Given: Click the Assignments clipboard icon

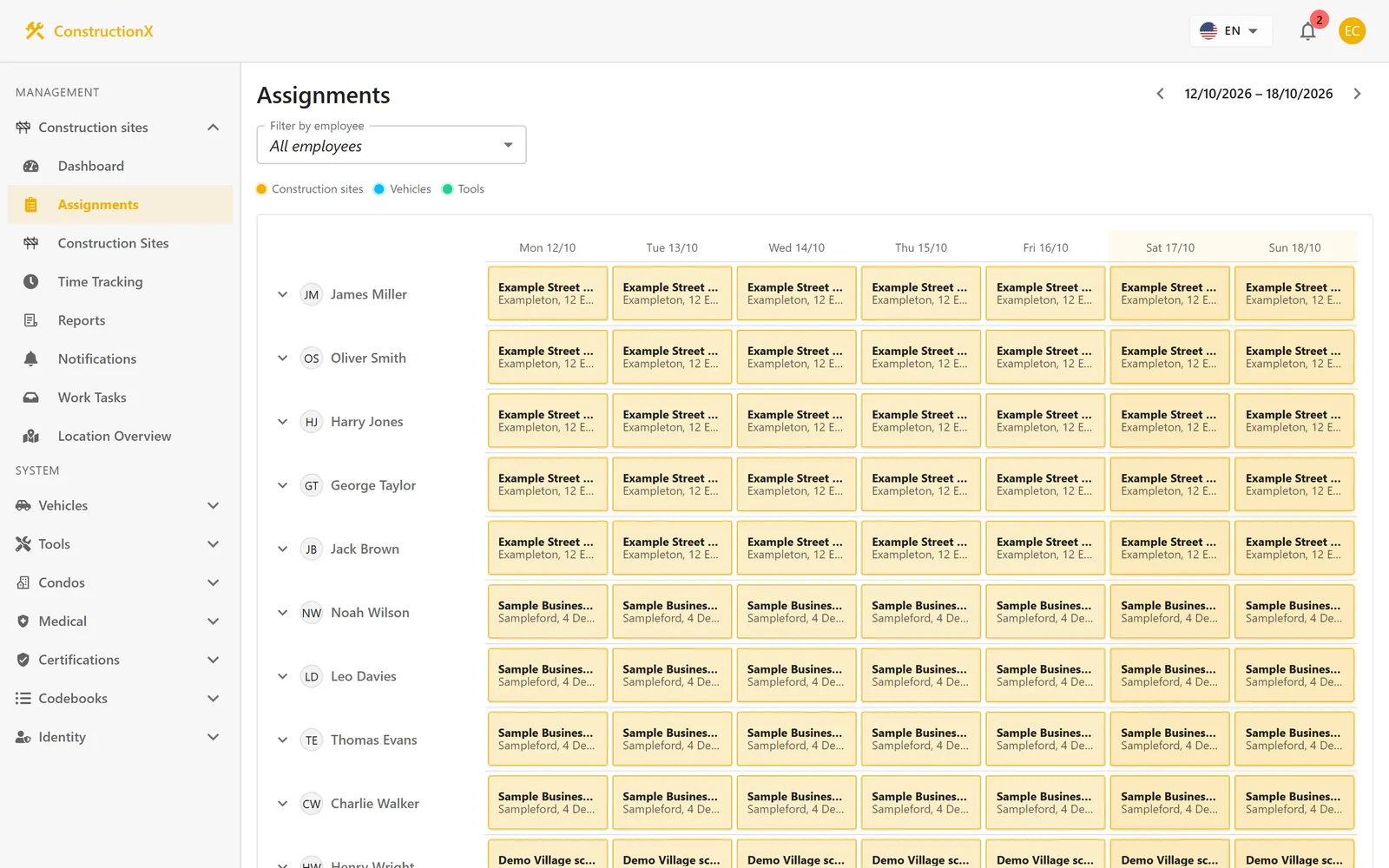Looking at the screenshot, I should coord(31,205).
